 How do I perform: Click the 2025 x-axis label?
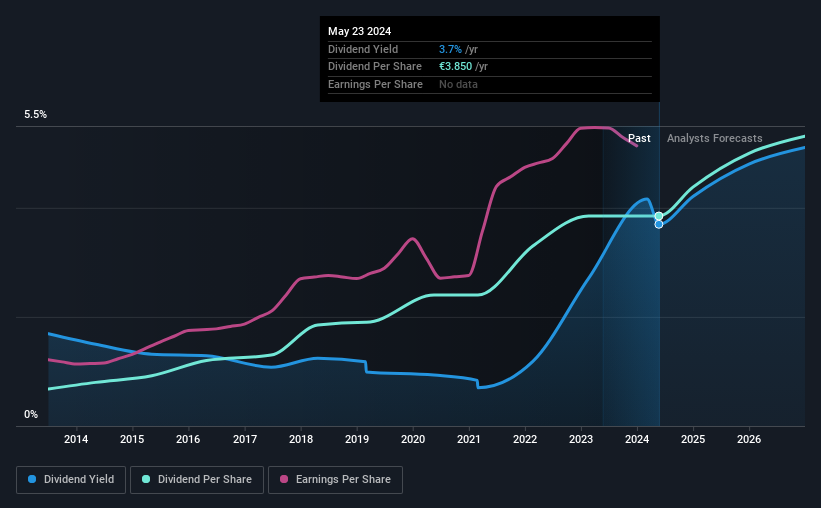tap(693, 439)
